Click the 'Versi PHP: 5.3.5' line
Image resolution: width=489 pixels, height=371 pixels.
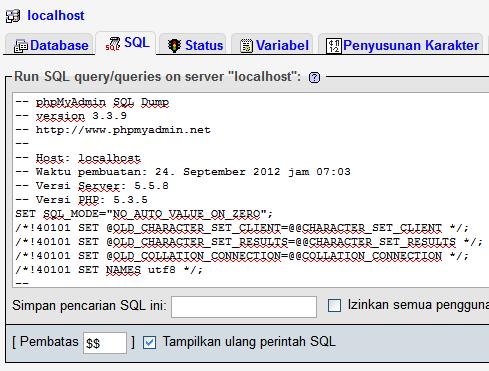[x=82, y=200]
